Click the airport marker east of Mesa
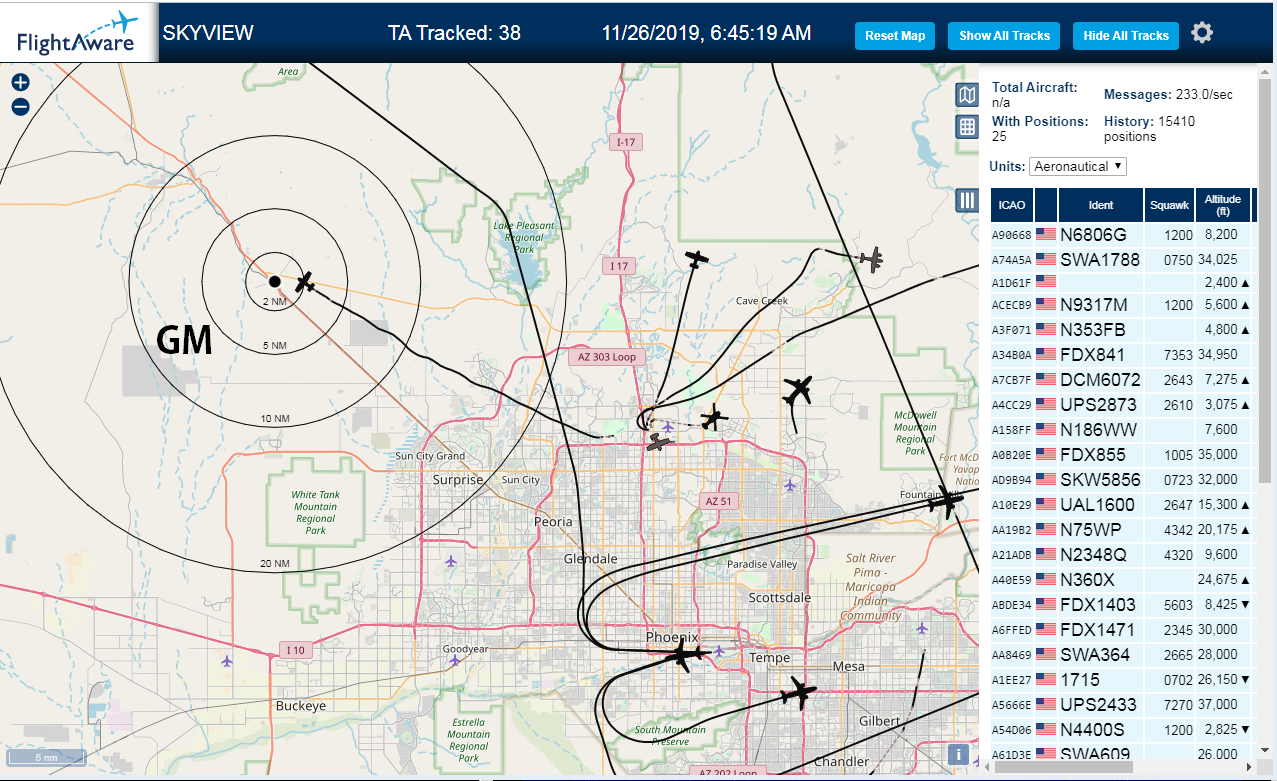 coord(921,629)
